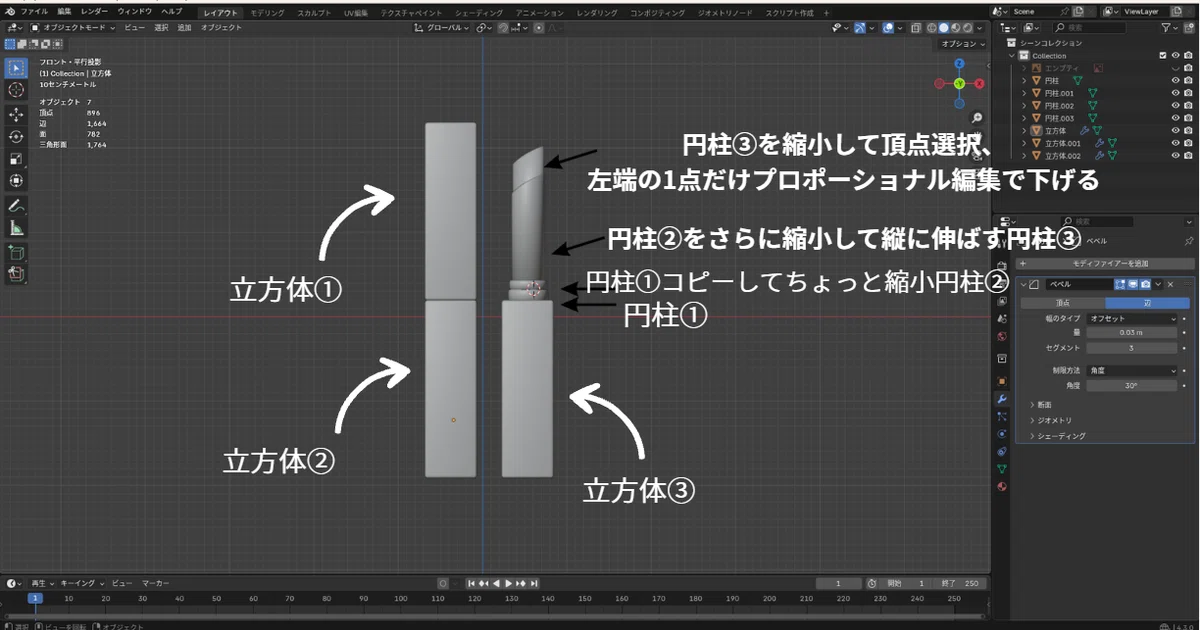Open the オブジェクトモード mode dropdown

click(74, 27)
